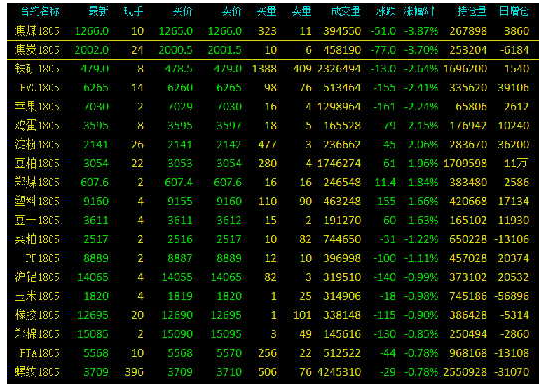Image resolution: width=546 pixels, height=389 pixels.
Task: Click volume value 458190
Action: click(342, 50)
